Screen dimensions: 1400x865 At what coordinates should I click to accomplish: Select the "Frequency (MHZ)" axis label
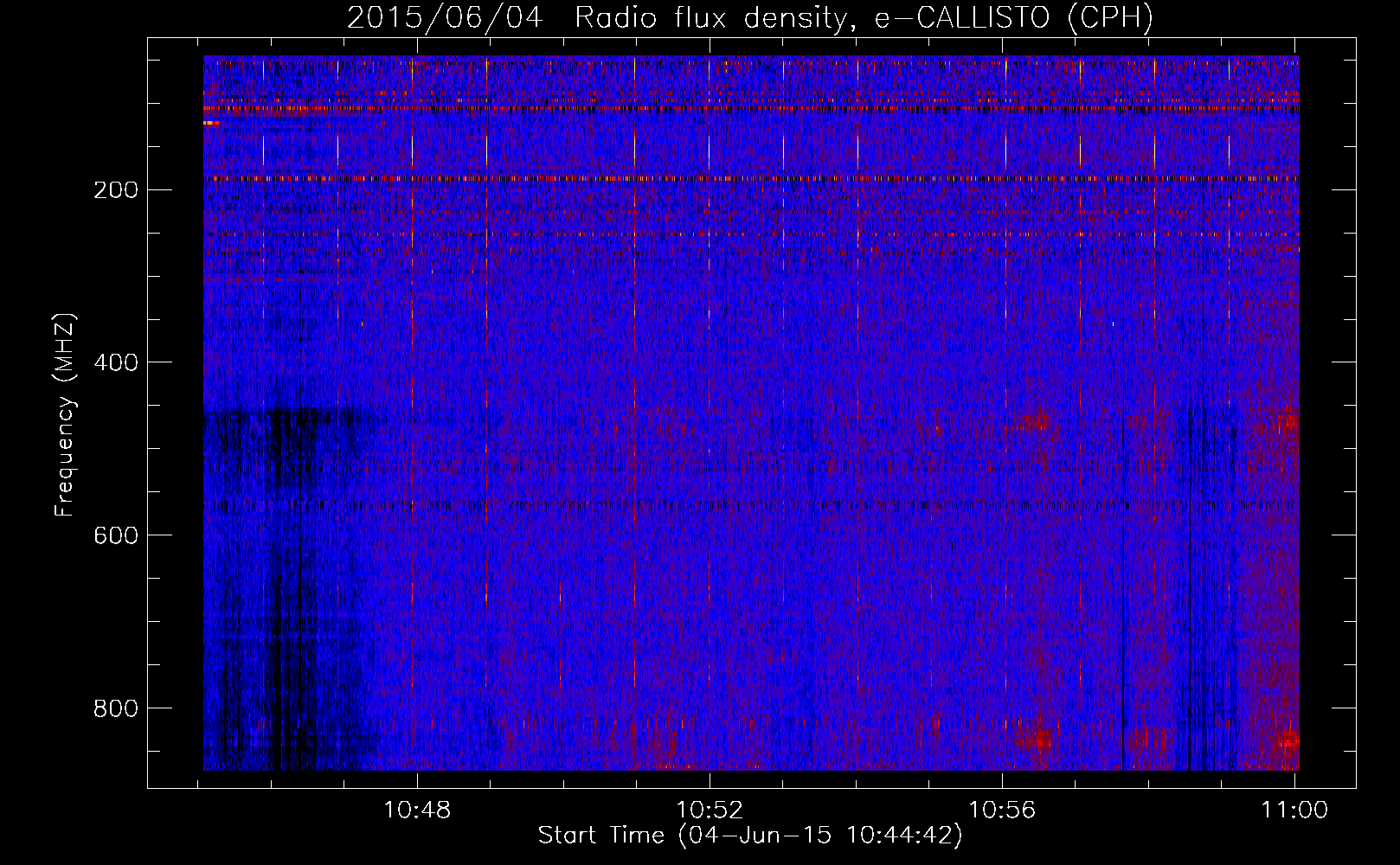(65, 415)
